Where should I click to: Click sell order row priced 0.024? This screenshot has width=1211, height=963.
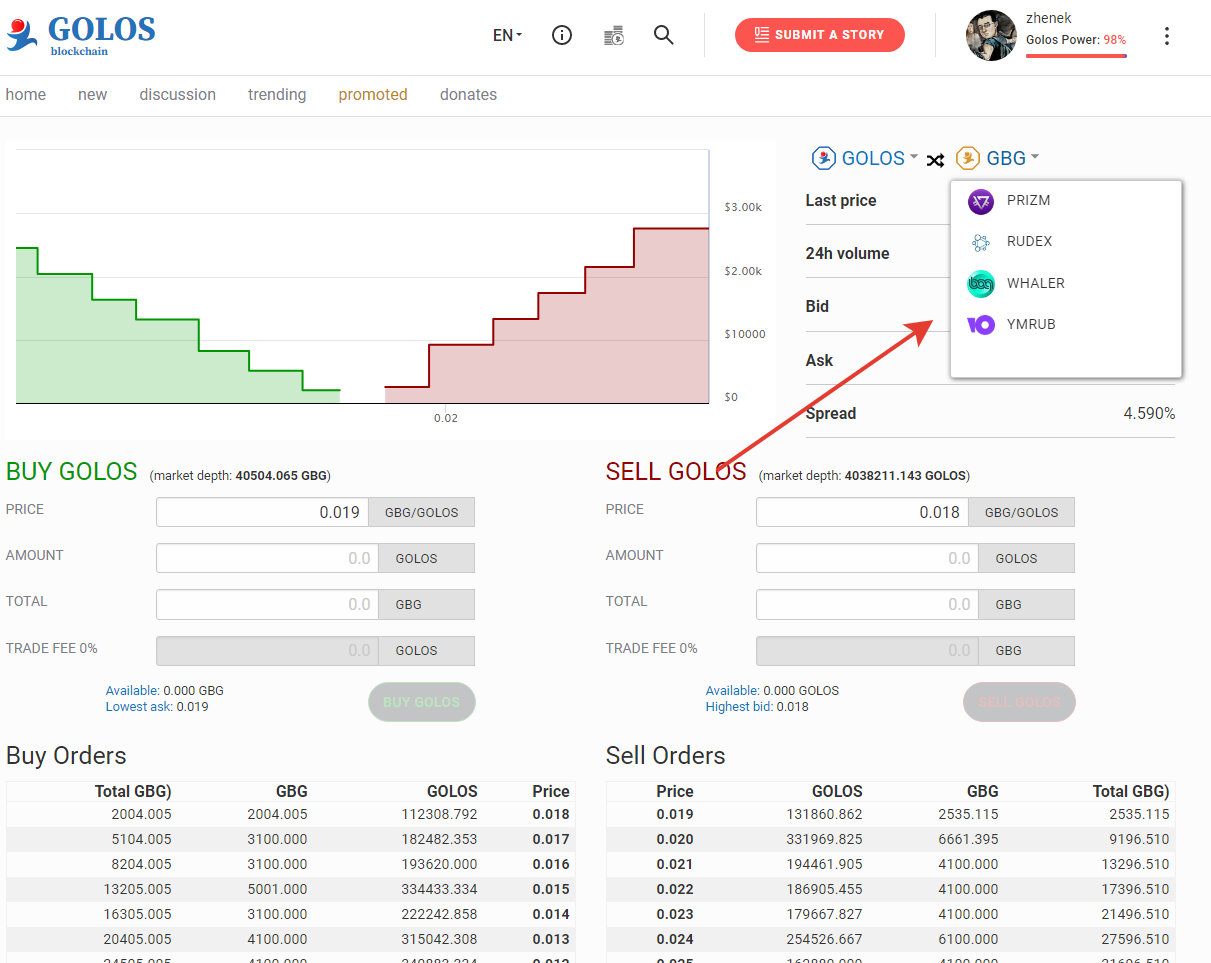pyautogui.click(x=890, y=939)
